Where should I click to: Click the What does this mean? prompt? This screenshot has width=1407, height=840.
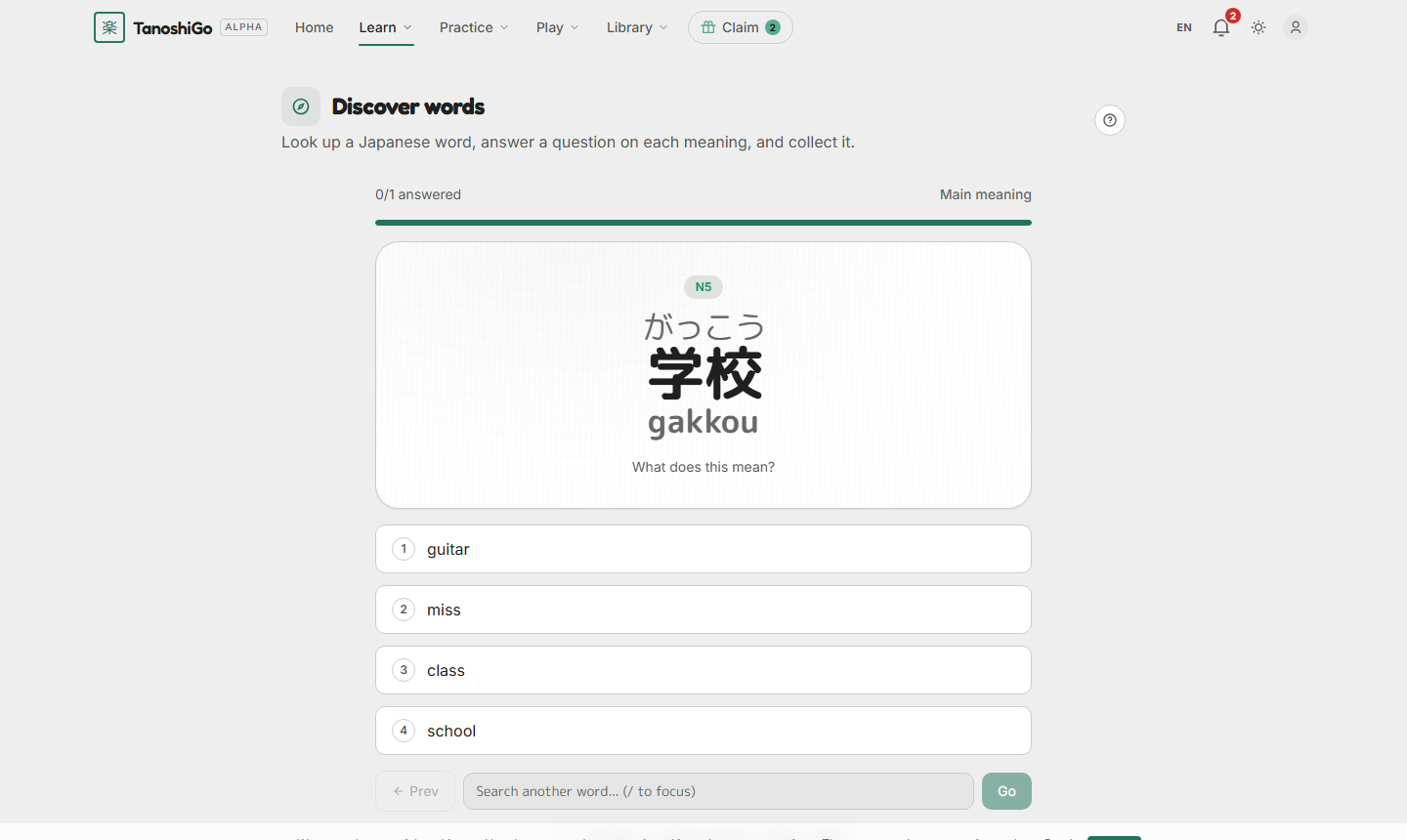pos(703,467)
